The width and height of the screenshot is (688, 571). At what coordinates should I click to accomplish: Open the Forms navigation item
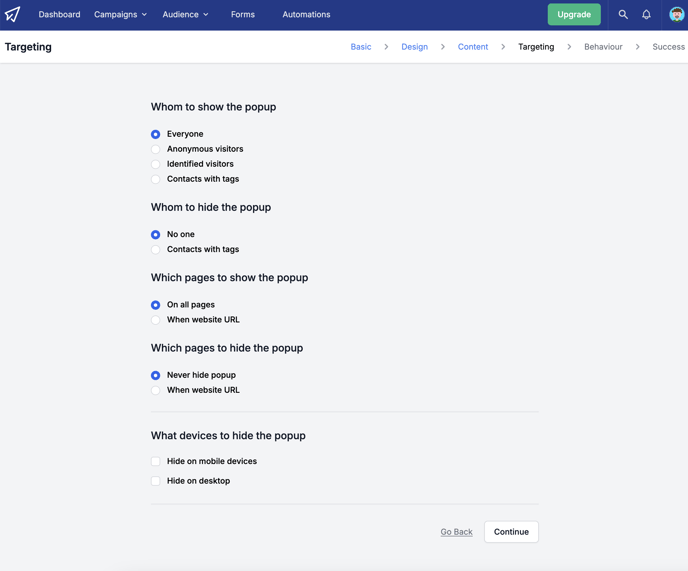tap(243, 14)
